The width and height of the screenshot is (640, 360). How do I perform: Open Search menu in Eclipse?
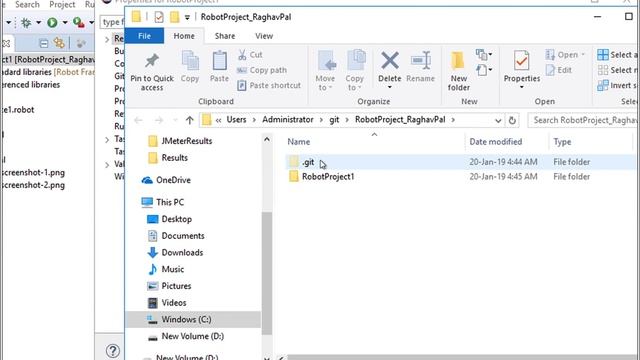pos(27,4)
